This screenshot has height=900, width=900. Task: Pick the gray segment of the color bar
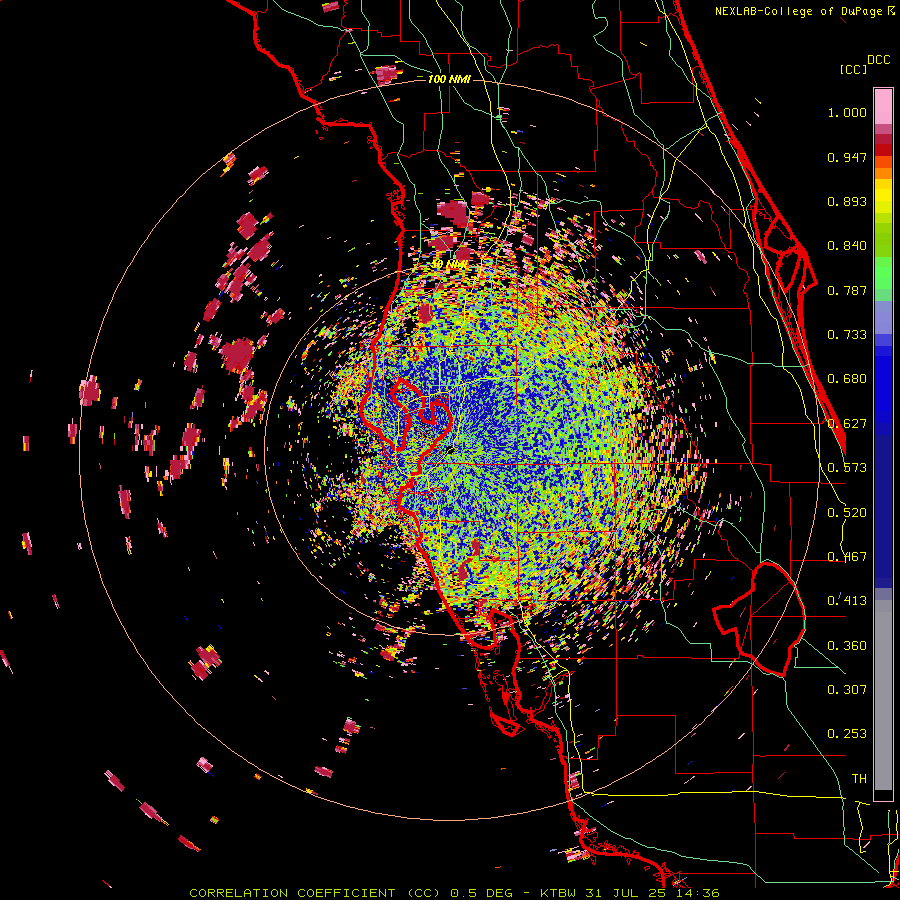point(883,695)
